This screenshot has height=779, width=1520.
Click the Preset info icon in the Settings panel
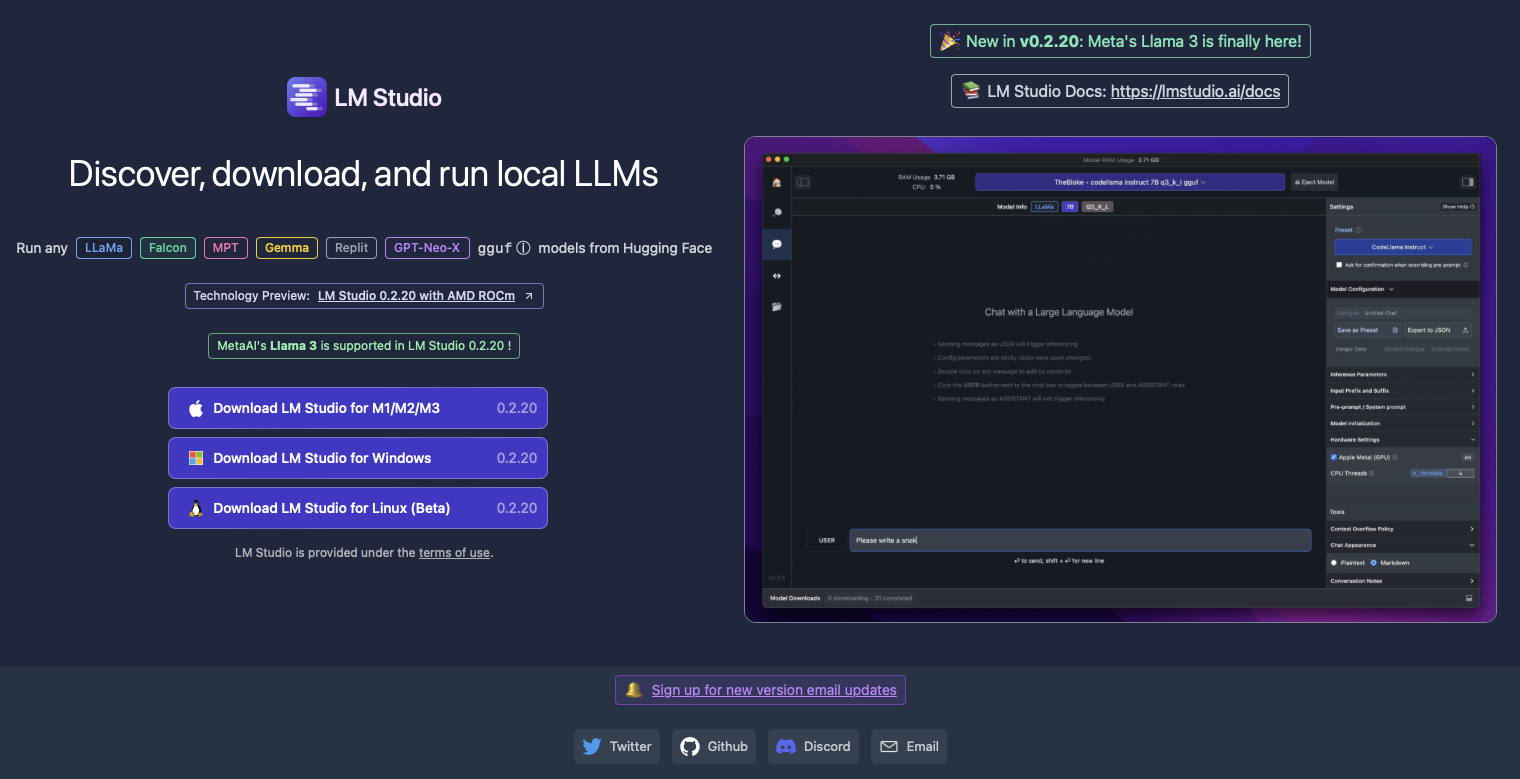coord(1358,230)
